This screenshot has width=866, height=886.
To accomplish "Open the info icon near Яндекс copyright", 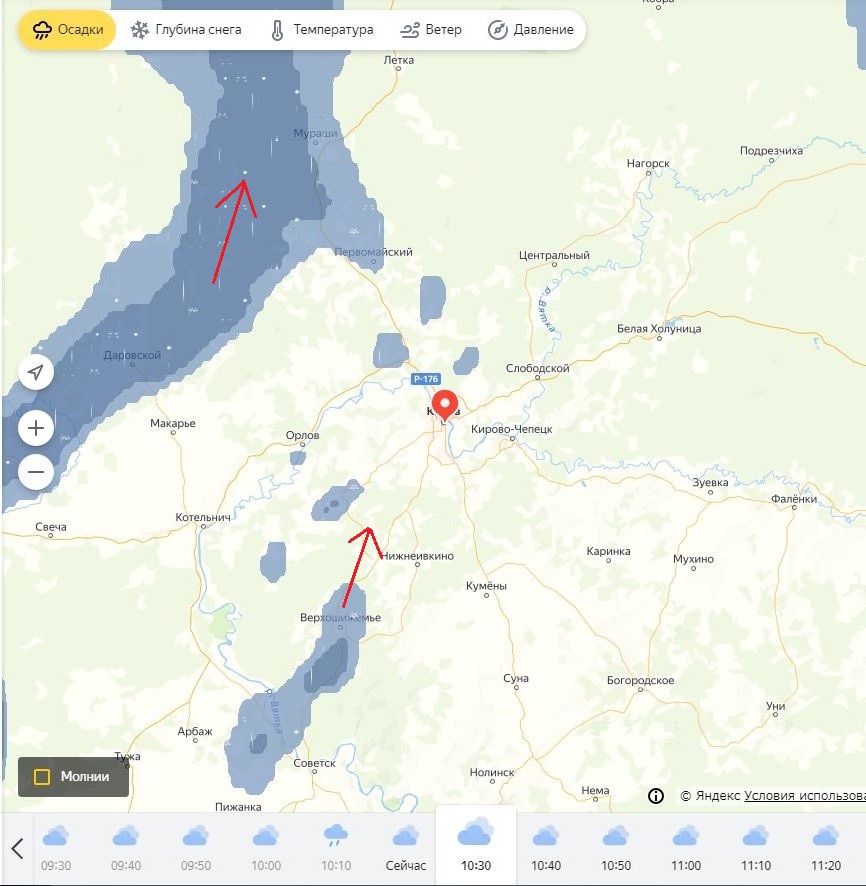I will [x=656, y=796].
